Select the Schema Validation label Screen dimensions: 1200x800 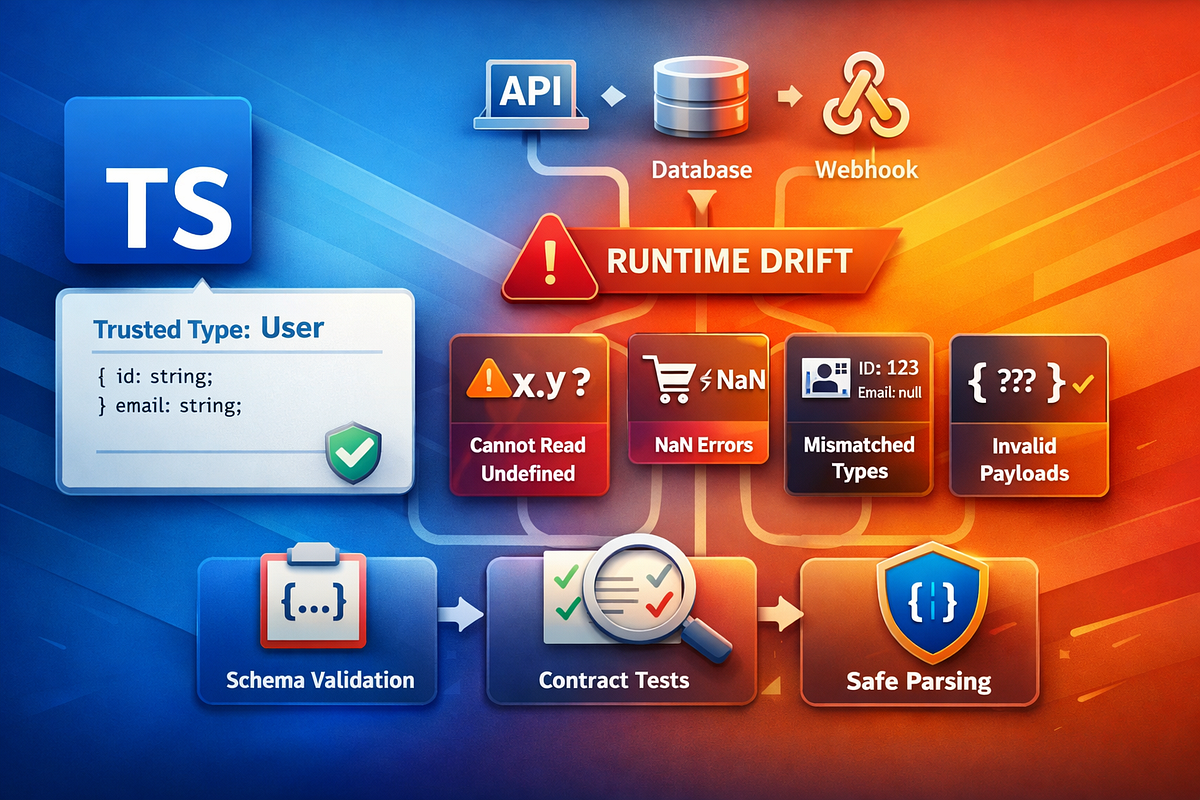[320, 680]
